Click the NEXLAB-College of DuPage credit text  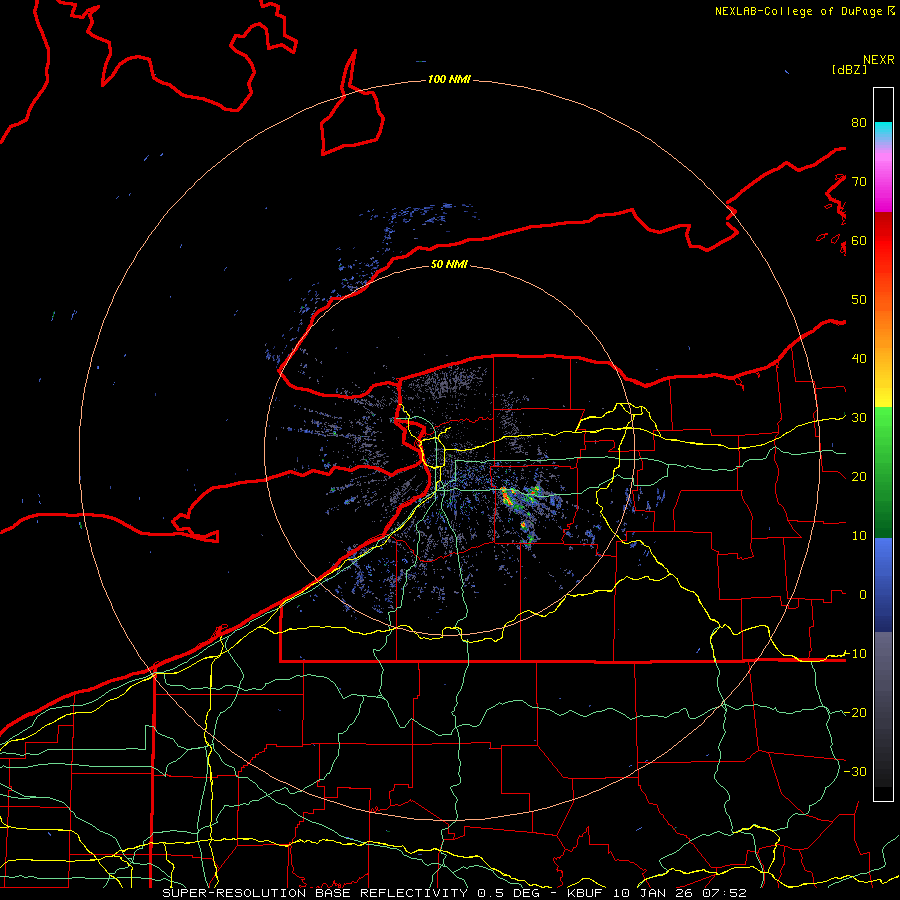[x=799, y=11]
